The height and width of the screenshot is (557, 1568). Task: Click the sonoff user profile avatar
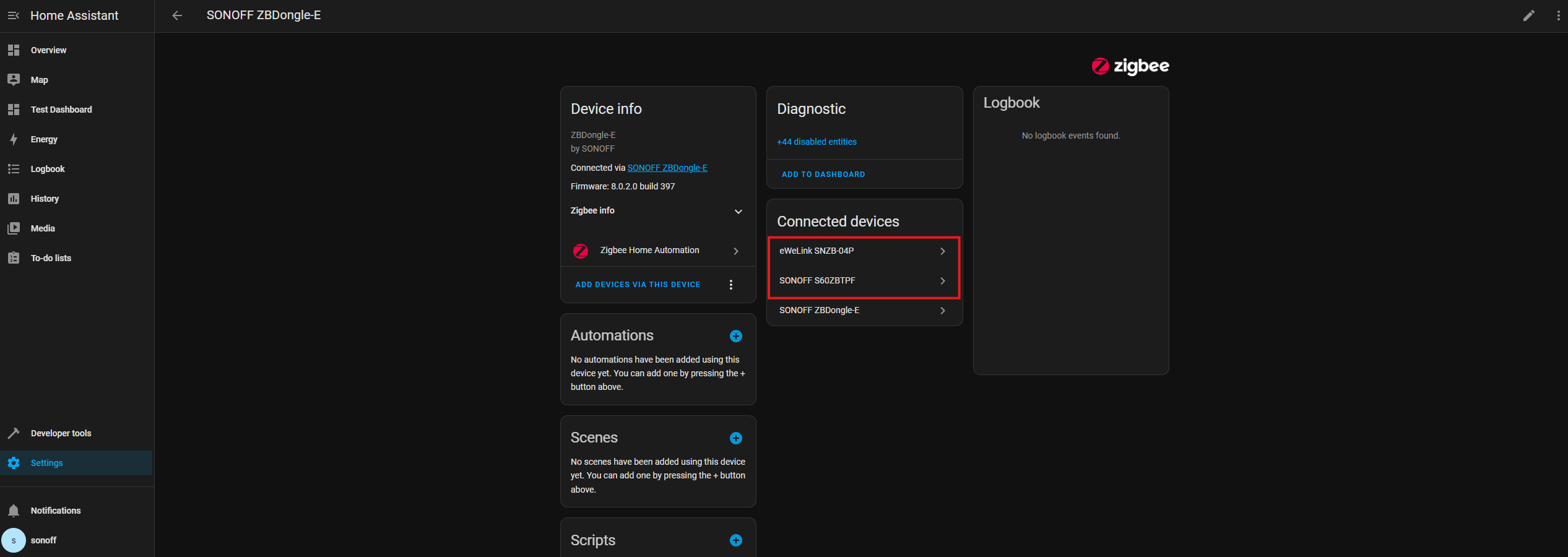click(14, 540)
